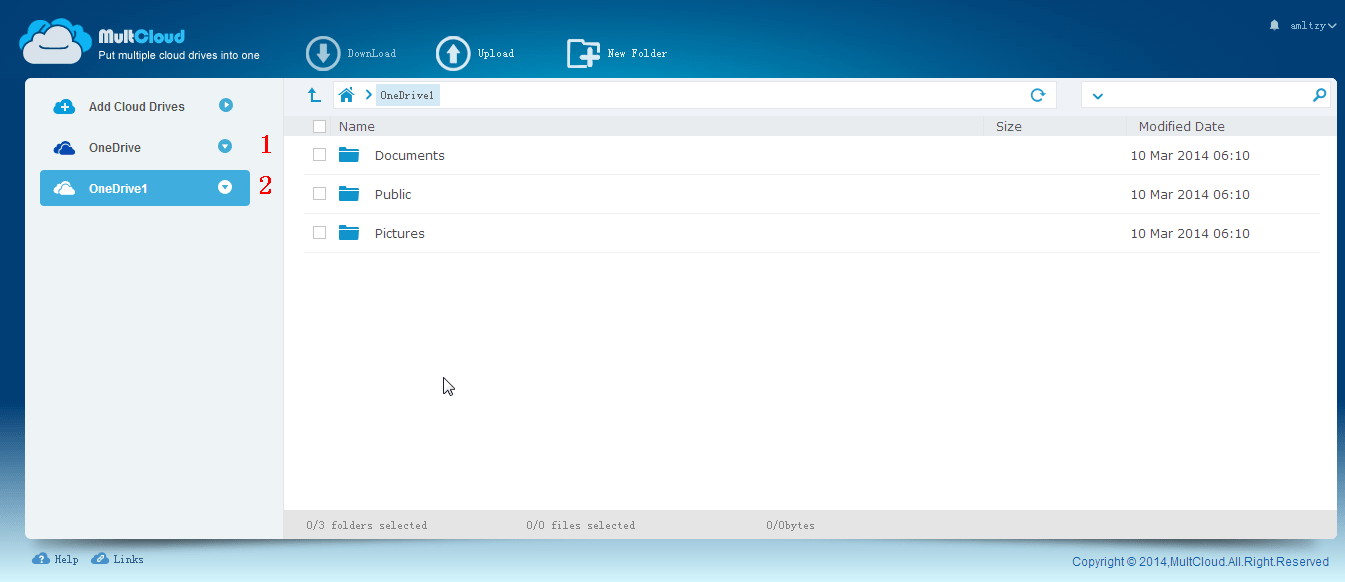Check the Public folder checkbox
Screen dimensions: 1345x582
tap(319, 194)
